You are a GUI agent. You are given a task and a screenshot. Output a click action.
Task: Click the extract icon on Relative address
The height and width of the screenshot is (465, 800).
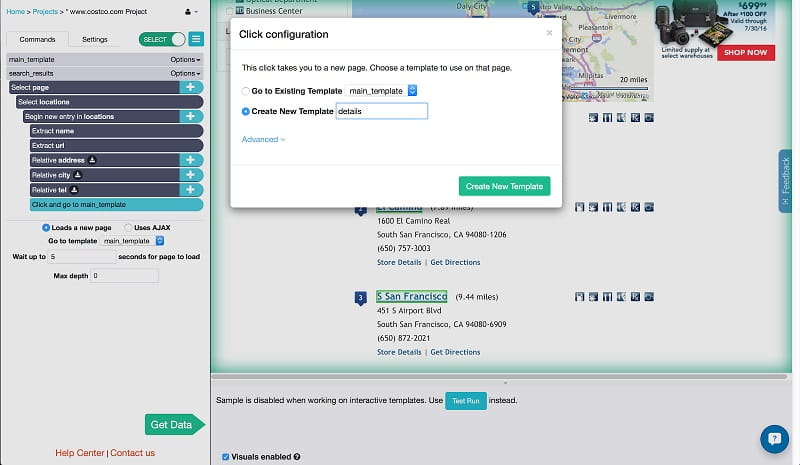coord(92,160)
